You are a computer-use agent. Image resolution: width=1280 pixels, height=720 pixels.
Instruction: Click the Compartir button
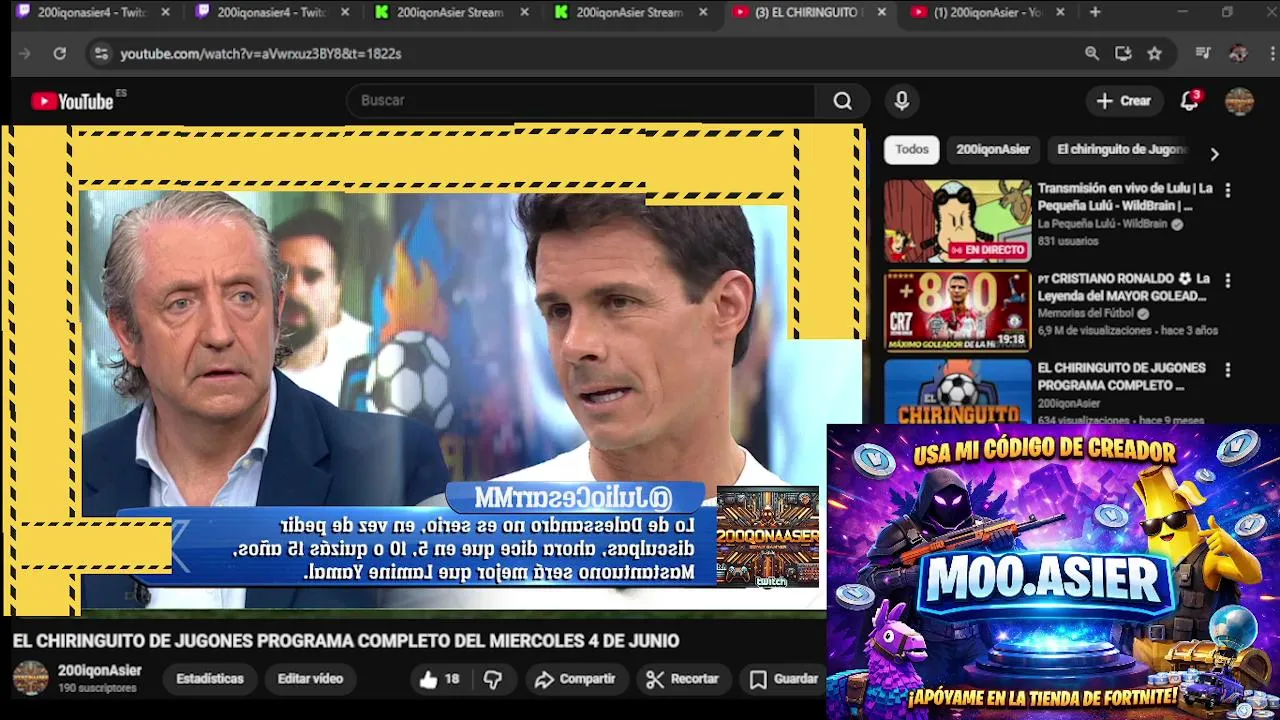[575, 679]
